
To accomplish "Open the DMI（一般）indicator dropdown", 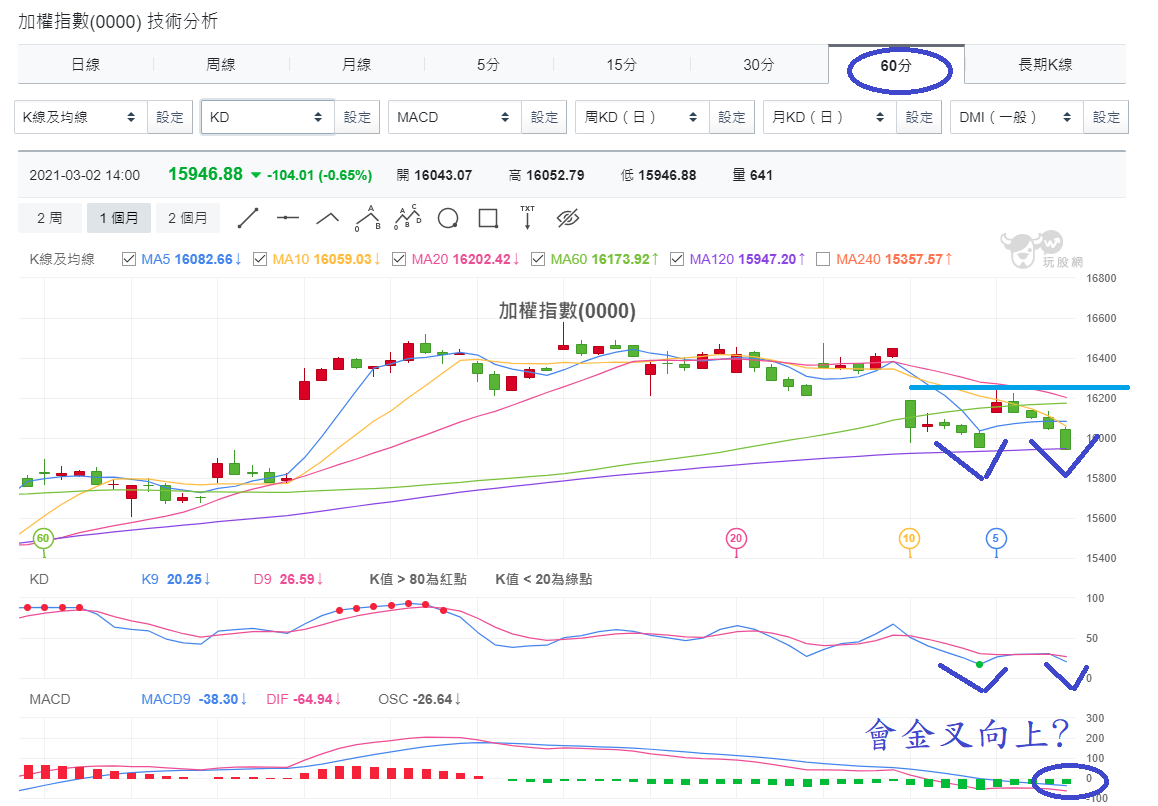I will [1017, 117].
